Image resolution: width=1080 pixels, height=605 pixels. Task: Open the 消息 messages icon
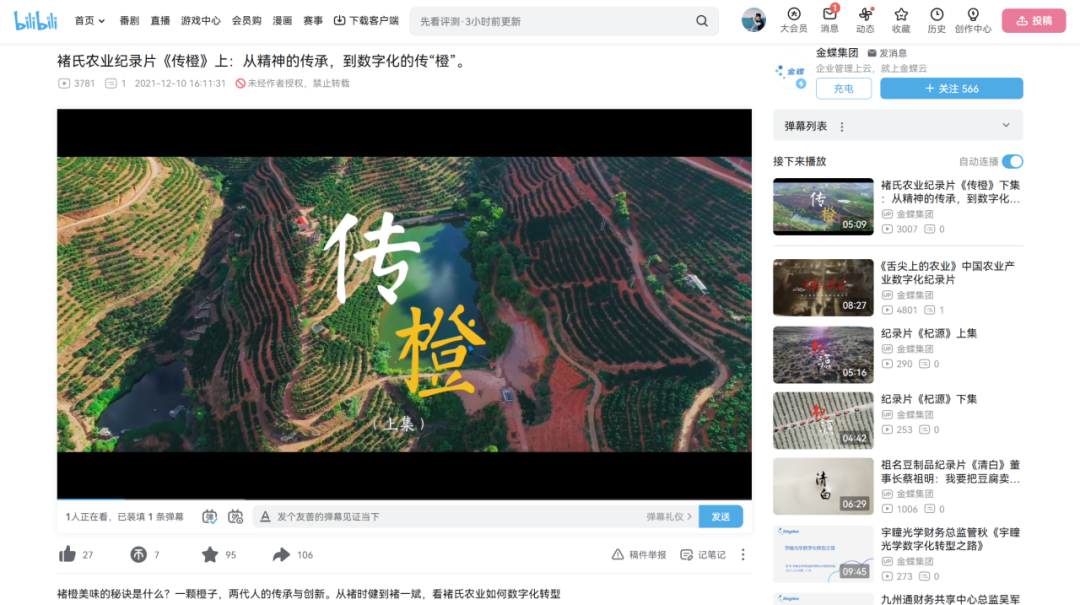(829, 20)
